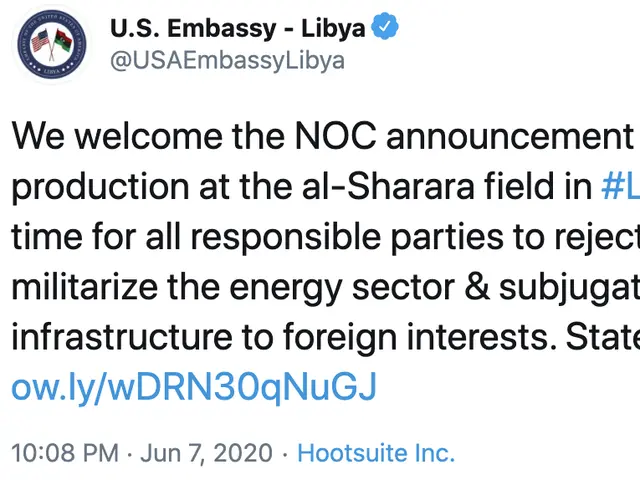The width and height of the screenshot is (640, 480).
Task: Click the ampersand symbol in the tweet text
Action: click(477, 287)
